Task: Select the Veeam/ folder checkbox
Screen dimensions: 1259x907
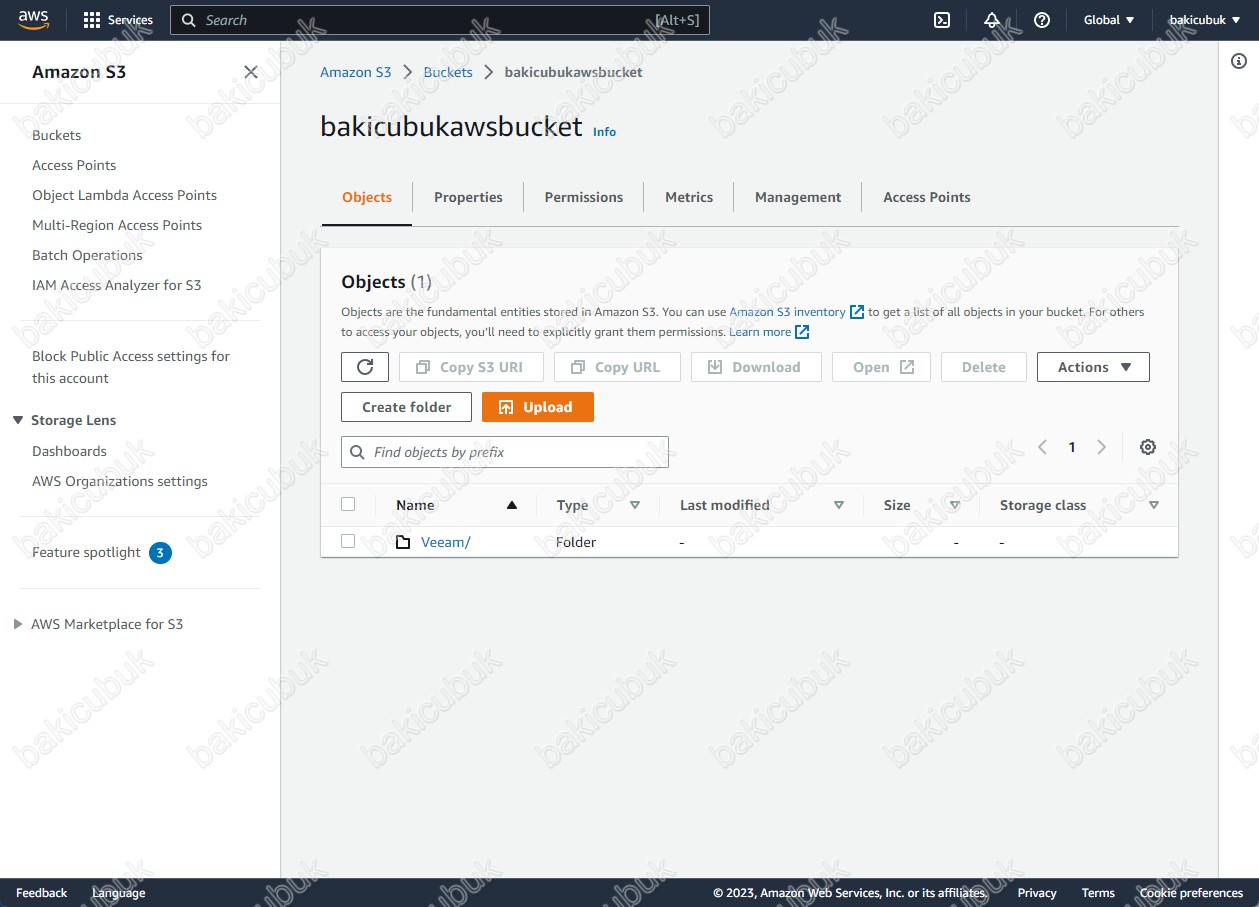Action: (348, 541)
